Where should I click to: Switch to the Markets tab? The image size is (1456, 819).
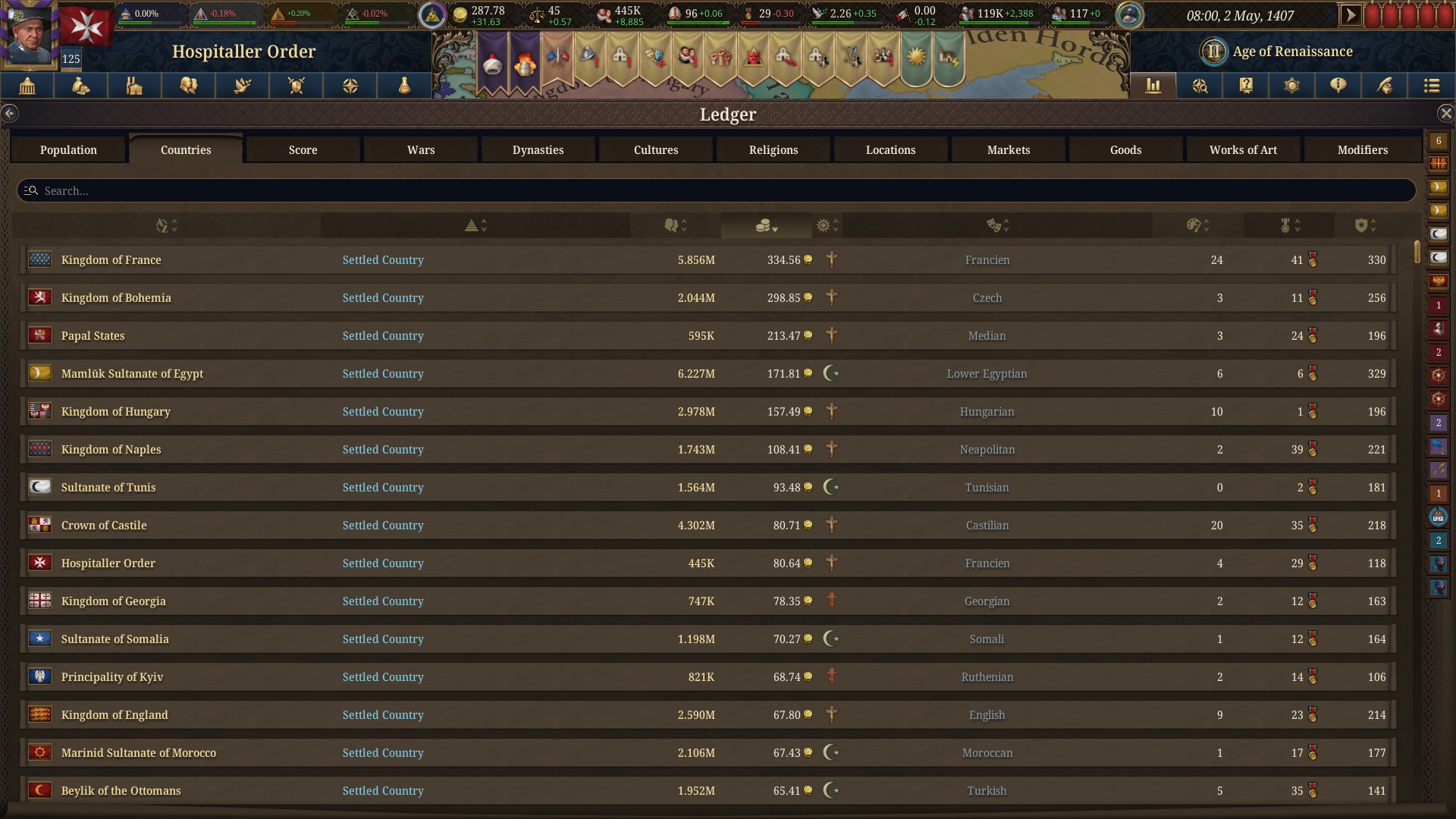click(x=1008, y=149)
